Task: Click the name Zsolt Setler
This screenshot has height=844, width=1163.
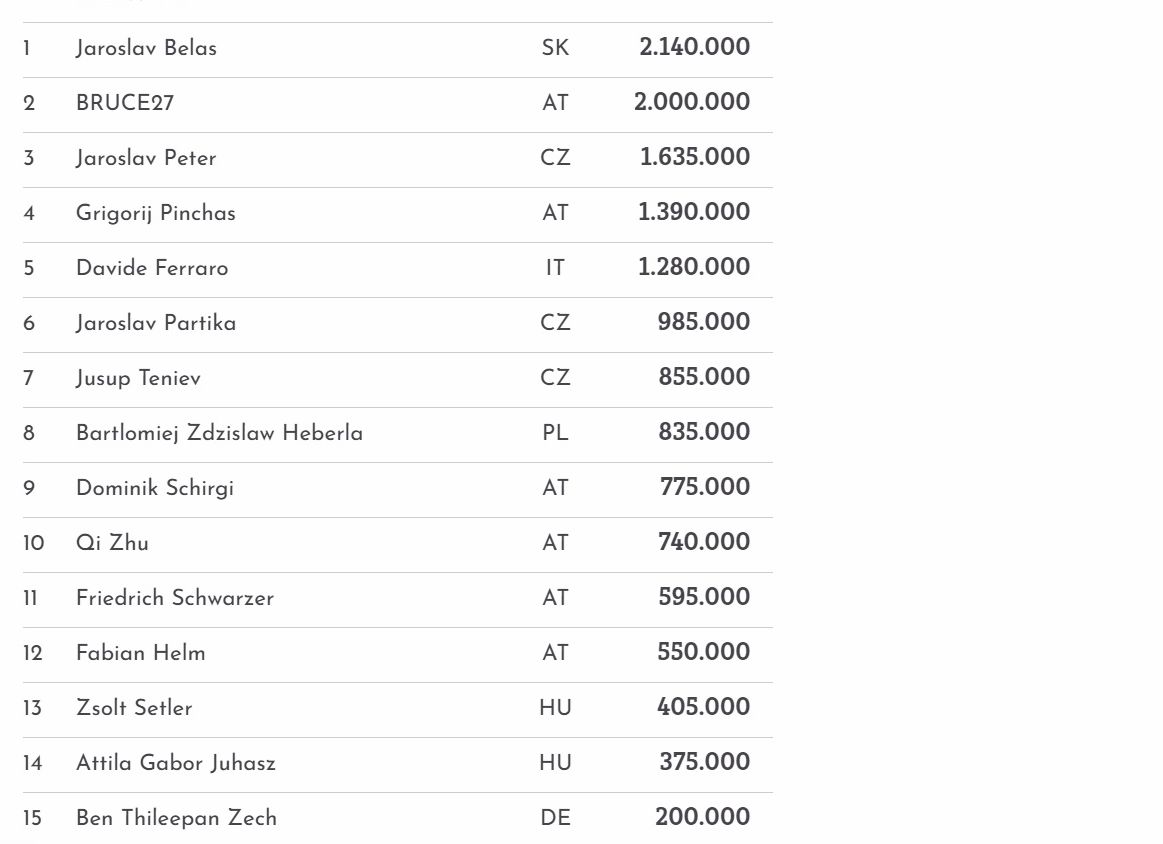Action: (x=134, y=708)
